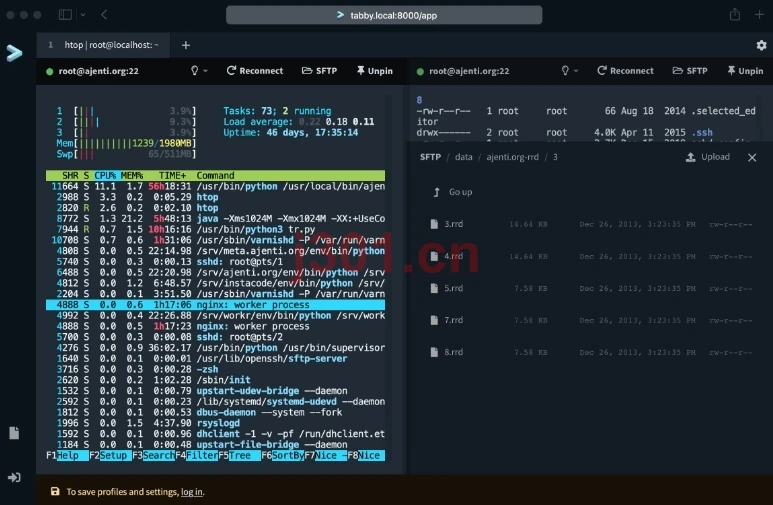Image resolution: width=773 pixels, height=505 pixels.
Task: Expand lightbulb dropdown in left pane
Action: coord(199,71)
